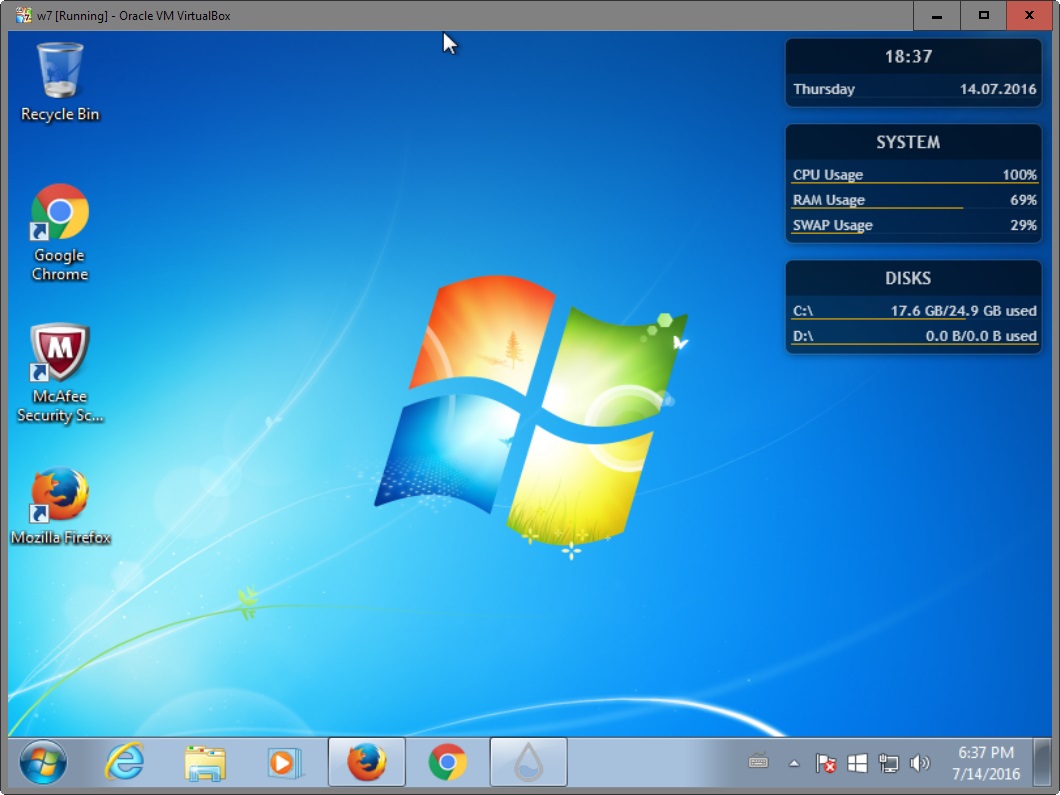Viewport: 1060px width, 795px height.
Task: Click the SWAP Usage label
Action: 832,224
